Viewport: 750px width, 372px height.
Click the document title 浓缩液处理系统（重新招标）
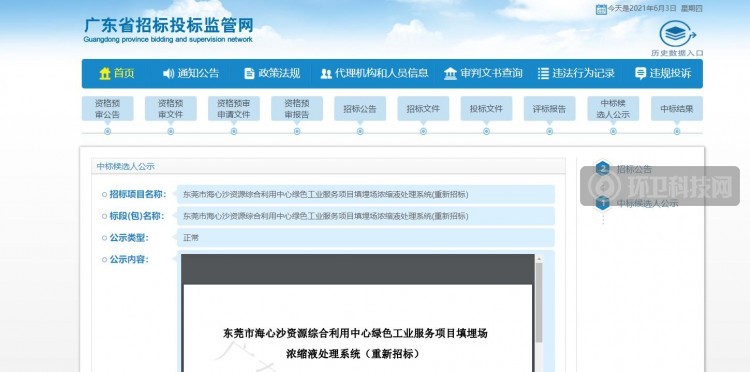tap(354, 354)
